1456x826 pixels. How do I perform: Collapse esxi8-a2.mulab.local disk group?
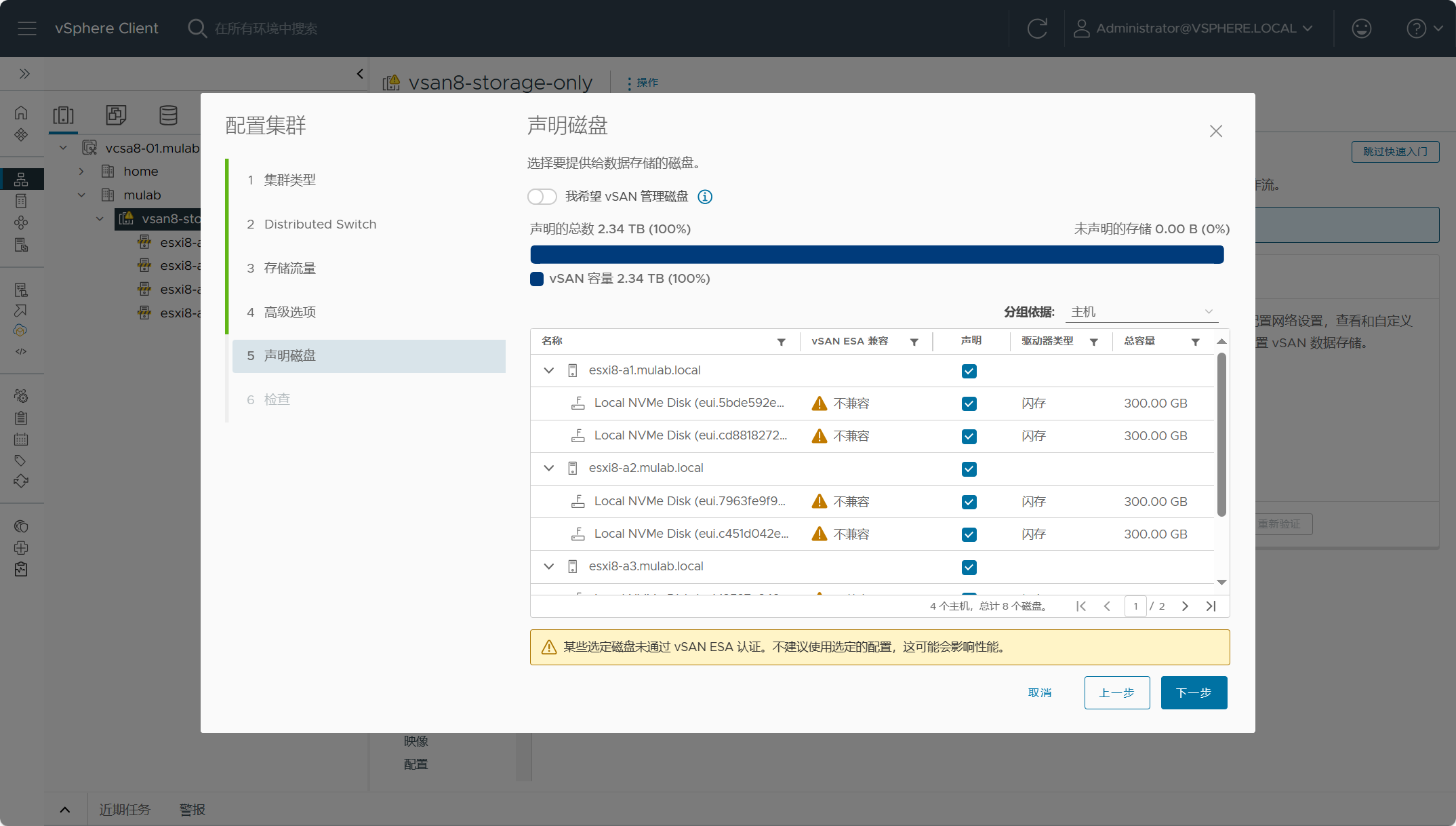(x=549, y=468)
